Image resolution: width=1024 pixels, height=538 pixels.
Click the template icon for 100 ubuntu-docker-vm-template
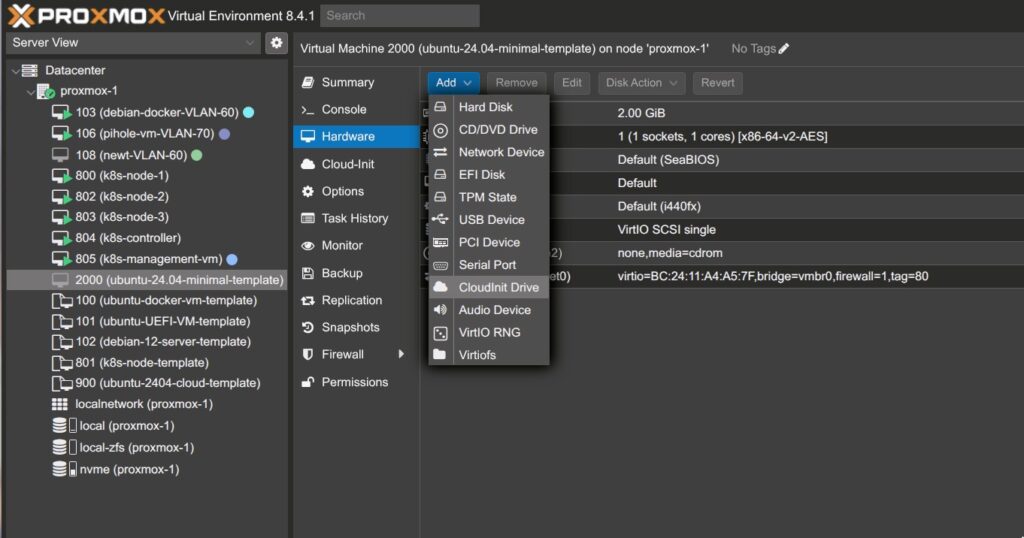coord(61,300)
